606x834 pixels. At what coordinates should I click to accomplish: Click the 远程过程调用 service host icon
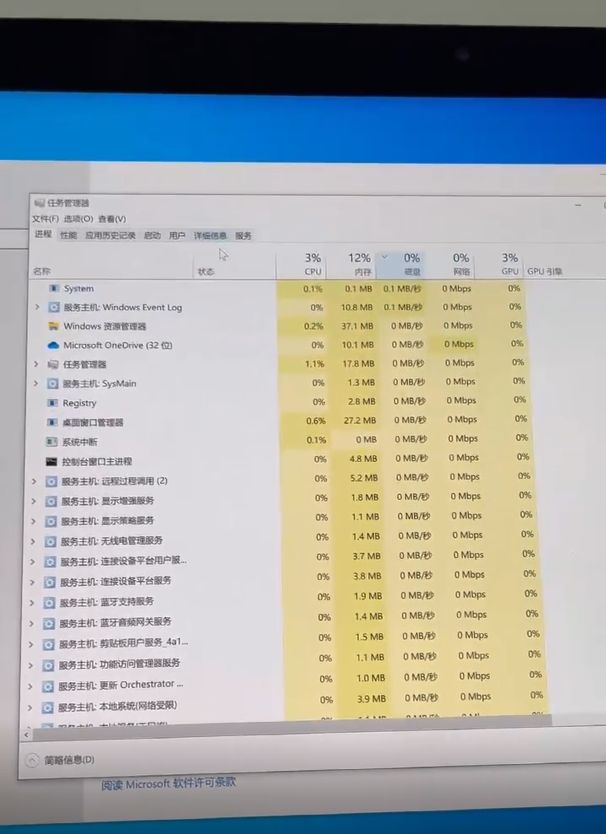click(51, 481)
